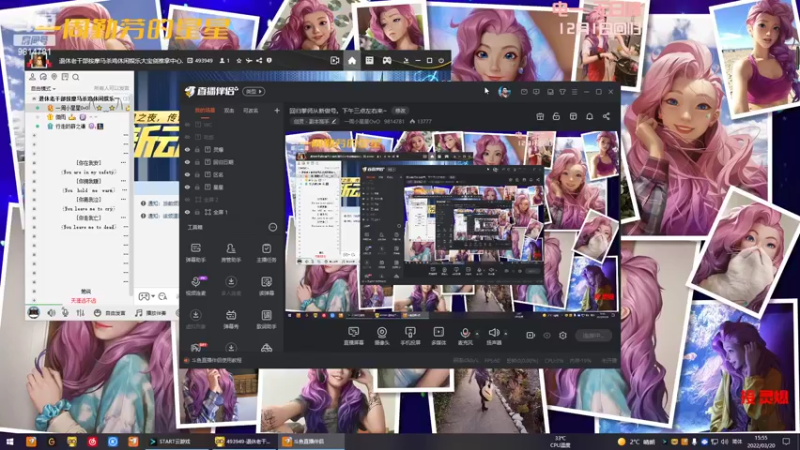Image resolution: width=800 pixels, height=450 pixels.
Task: Add 手机投屏 phone casting source
Action: tap(410, 336)
